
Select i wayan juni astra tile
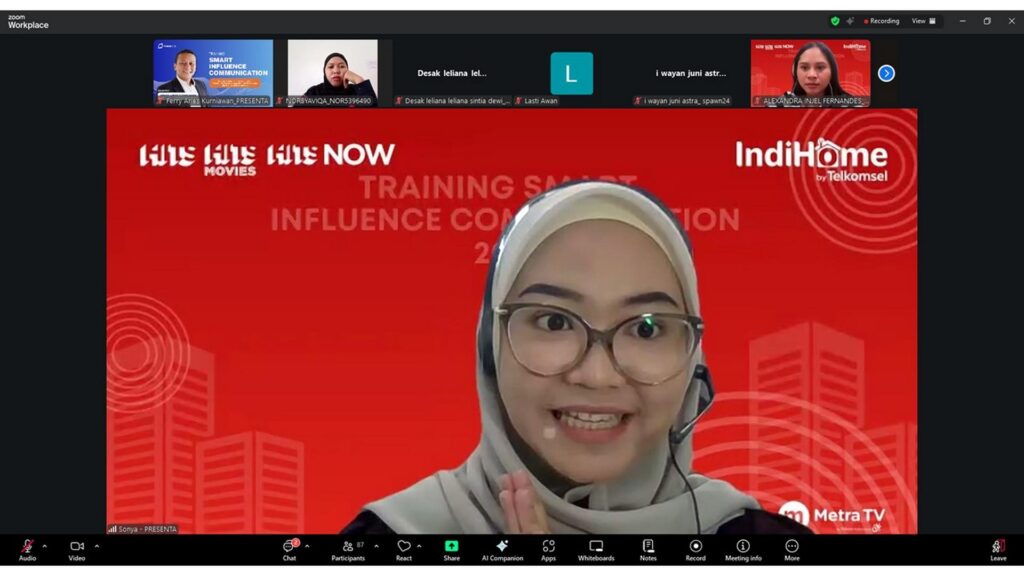click(x=691, y=72)
